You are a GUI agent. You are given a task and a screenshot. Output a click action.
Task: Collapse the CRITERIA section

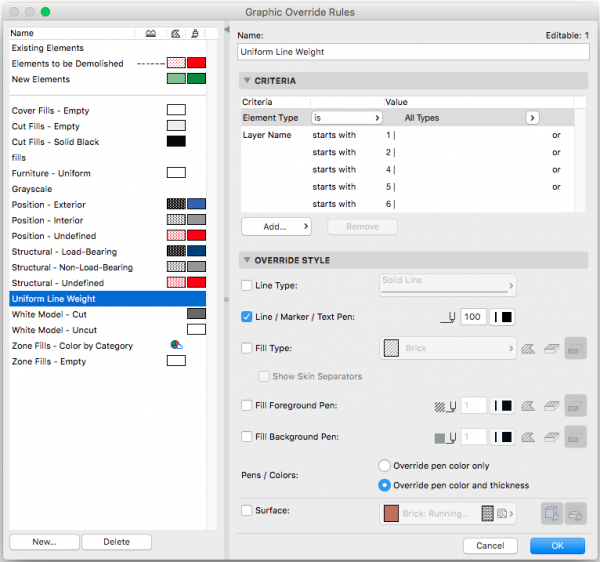[x=247, y=80]
